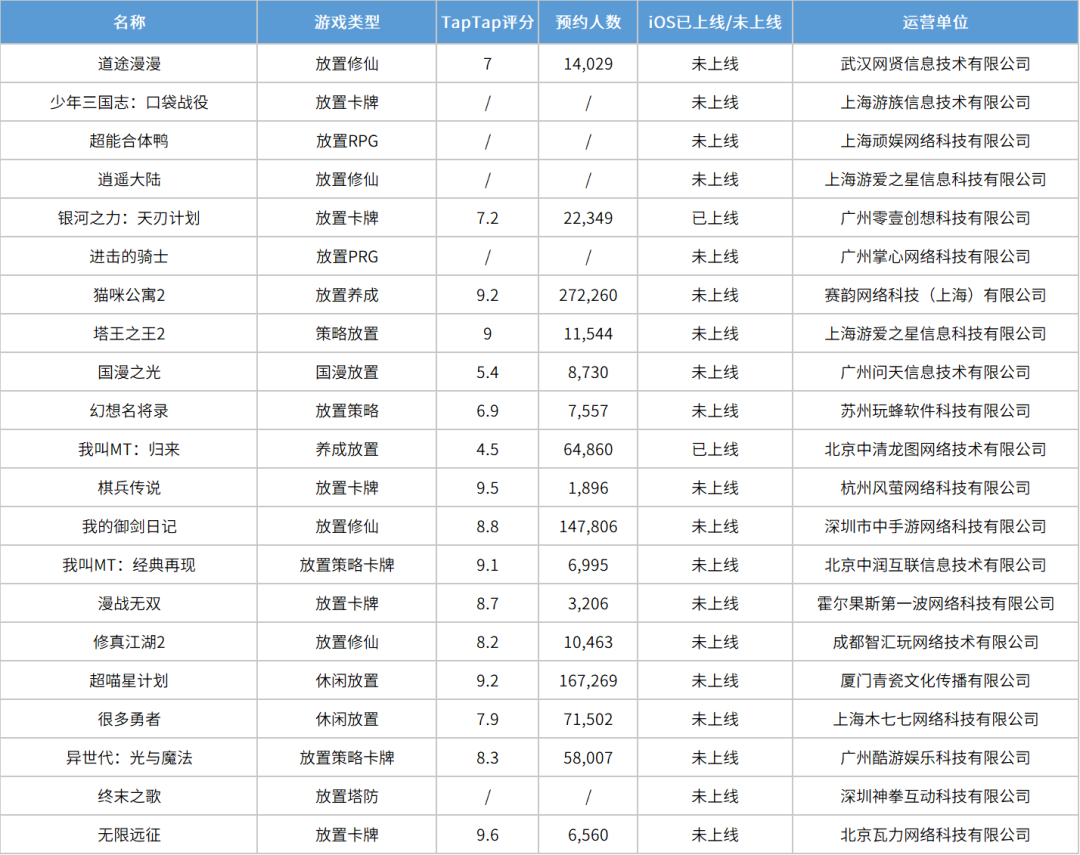Click the 养成放置 type cell
The image size is (1080, 855).
(x=346, y=449)
